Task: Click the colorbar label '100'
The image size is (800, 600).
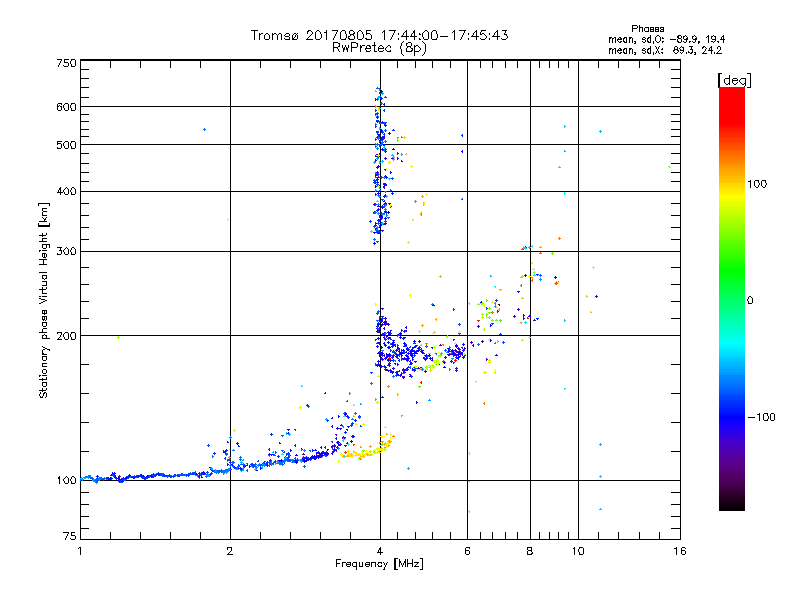Action: point(757,184)
